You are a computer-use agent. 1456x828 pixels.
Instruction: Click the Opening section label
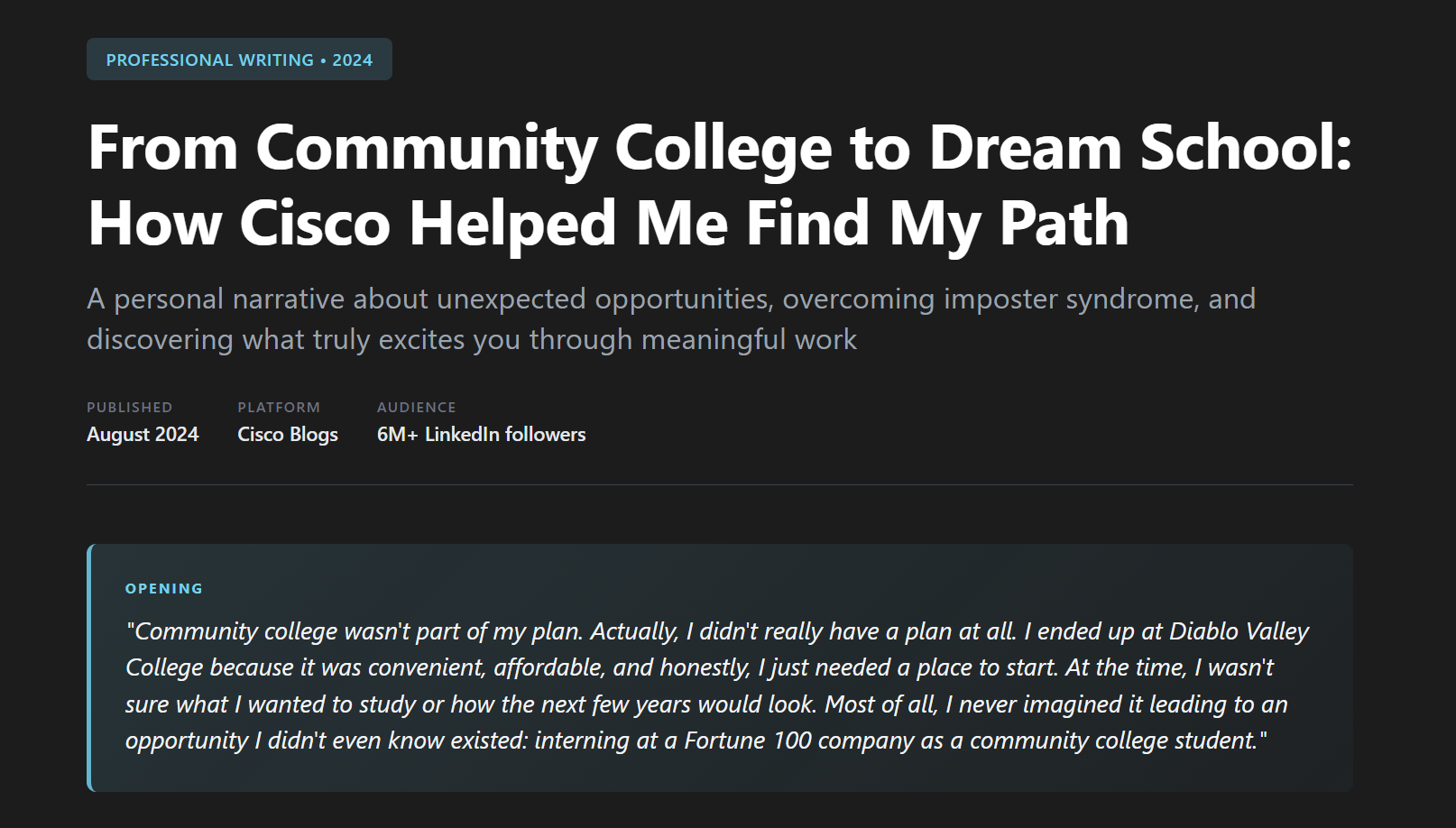coord(164,589)
